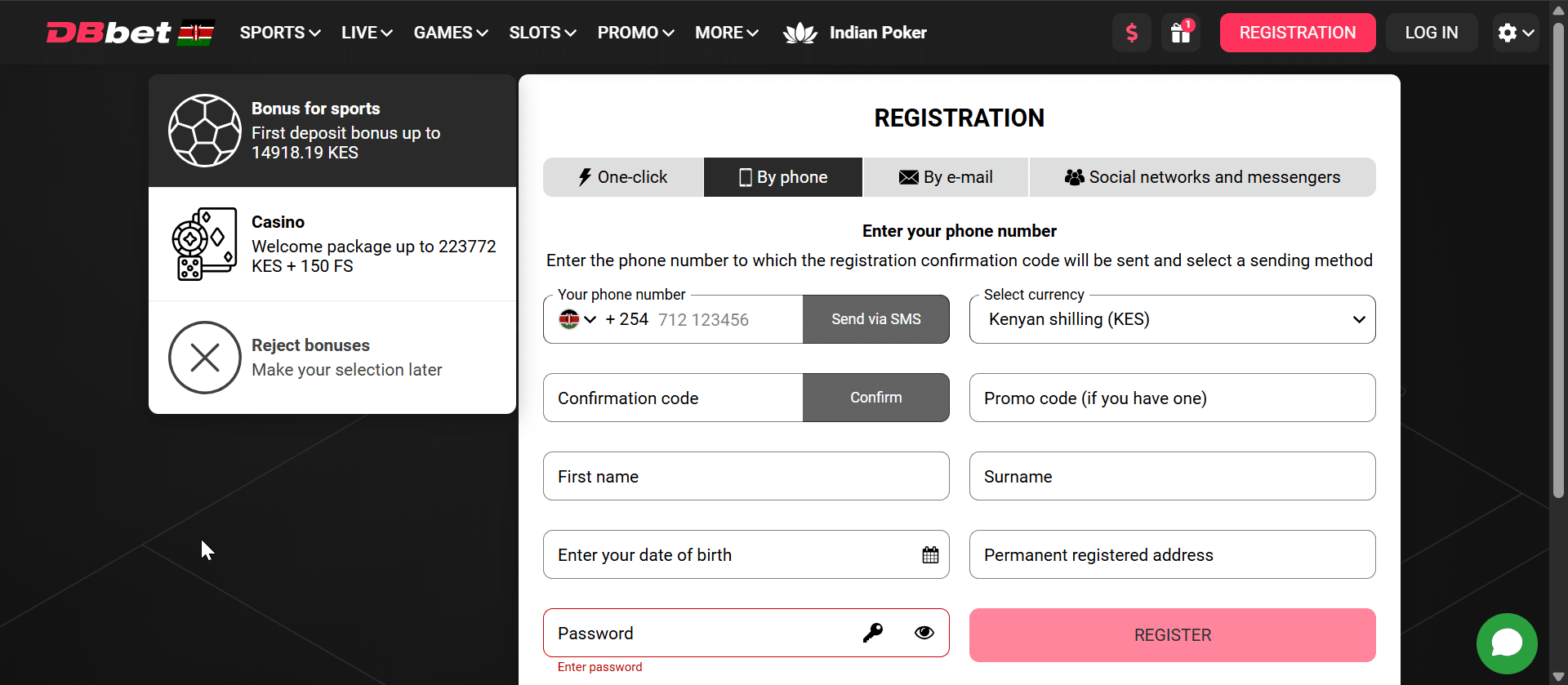Screen dimensions: 1568x685
Task: Click the password generator key icon
Action: point(872,633)
